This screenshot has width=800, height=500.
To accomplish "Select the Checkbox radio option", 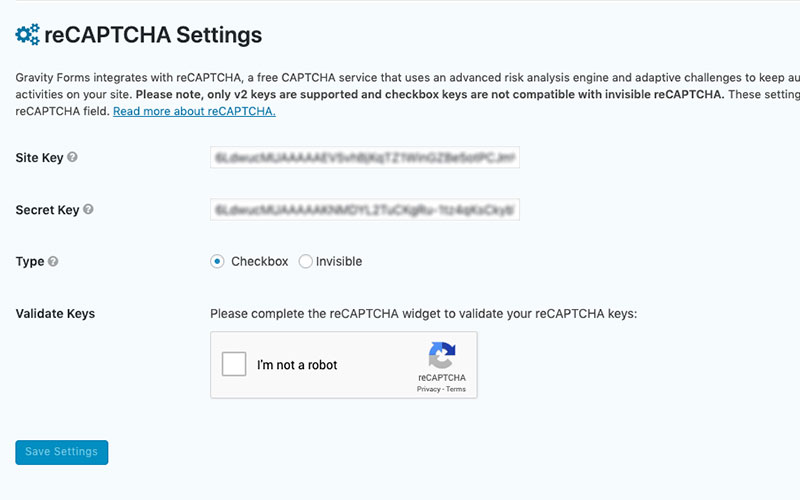I will click(217, 262).
